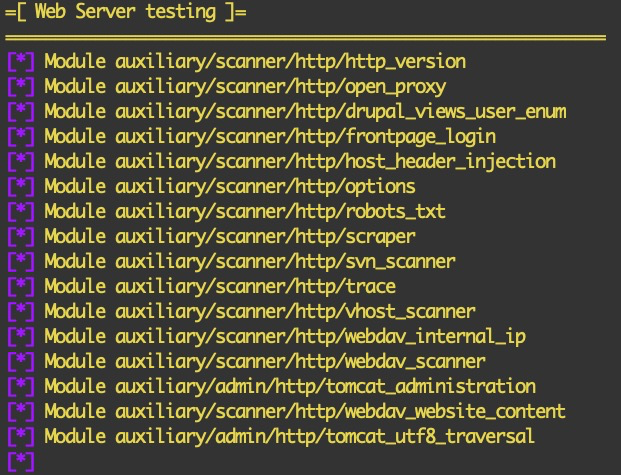621x475 pixels.
Task: Select the webdav_scanner module entry
Action: click(x=265, y=362)
